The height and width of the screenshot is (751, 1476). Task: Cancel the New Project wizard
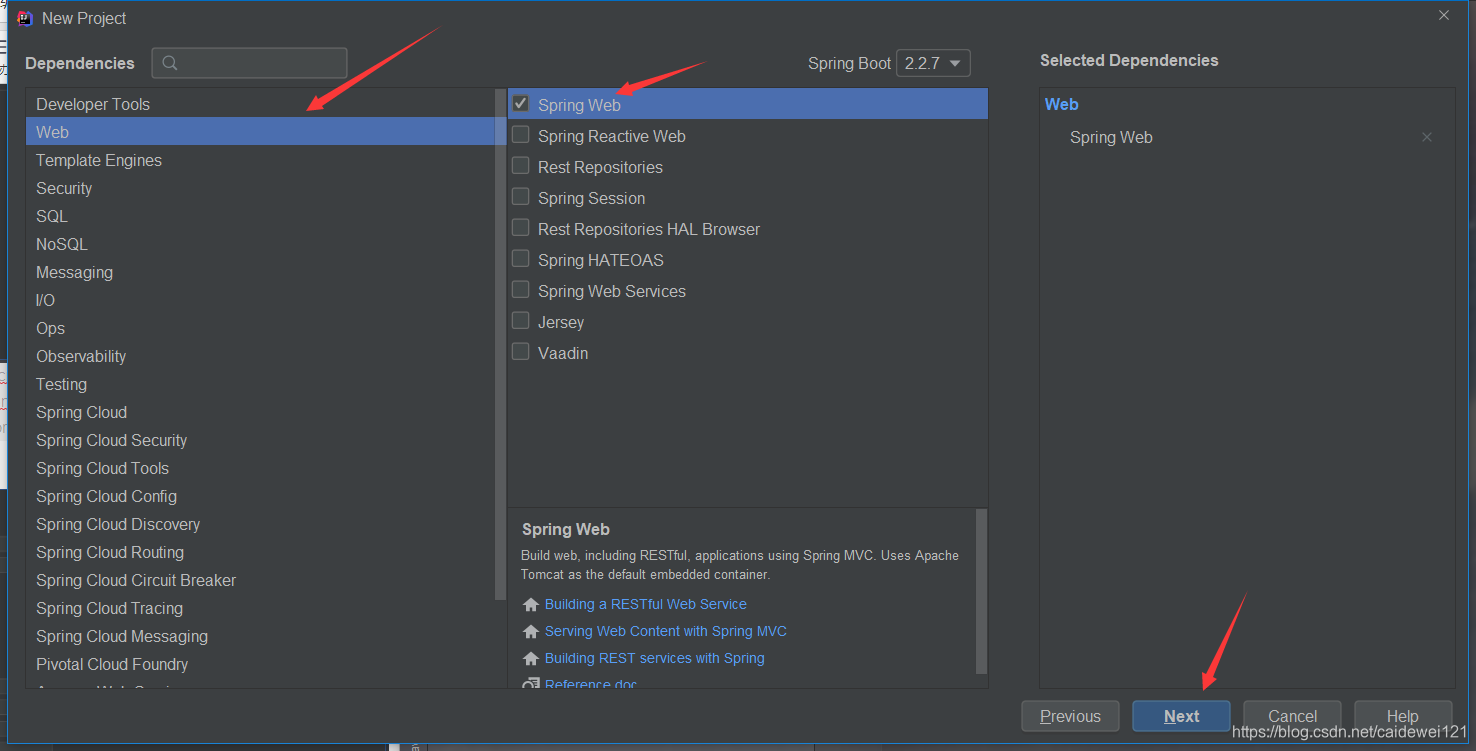click(1292, 716)
